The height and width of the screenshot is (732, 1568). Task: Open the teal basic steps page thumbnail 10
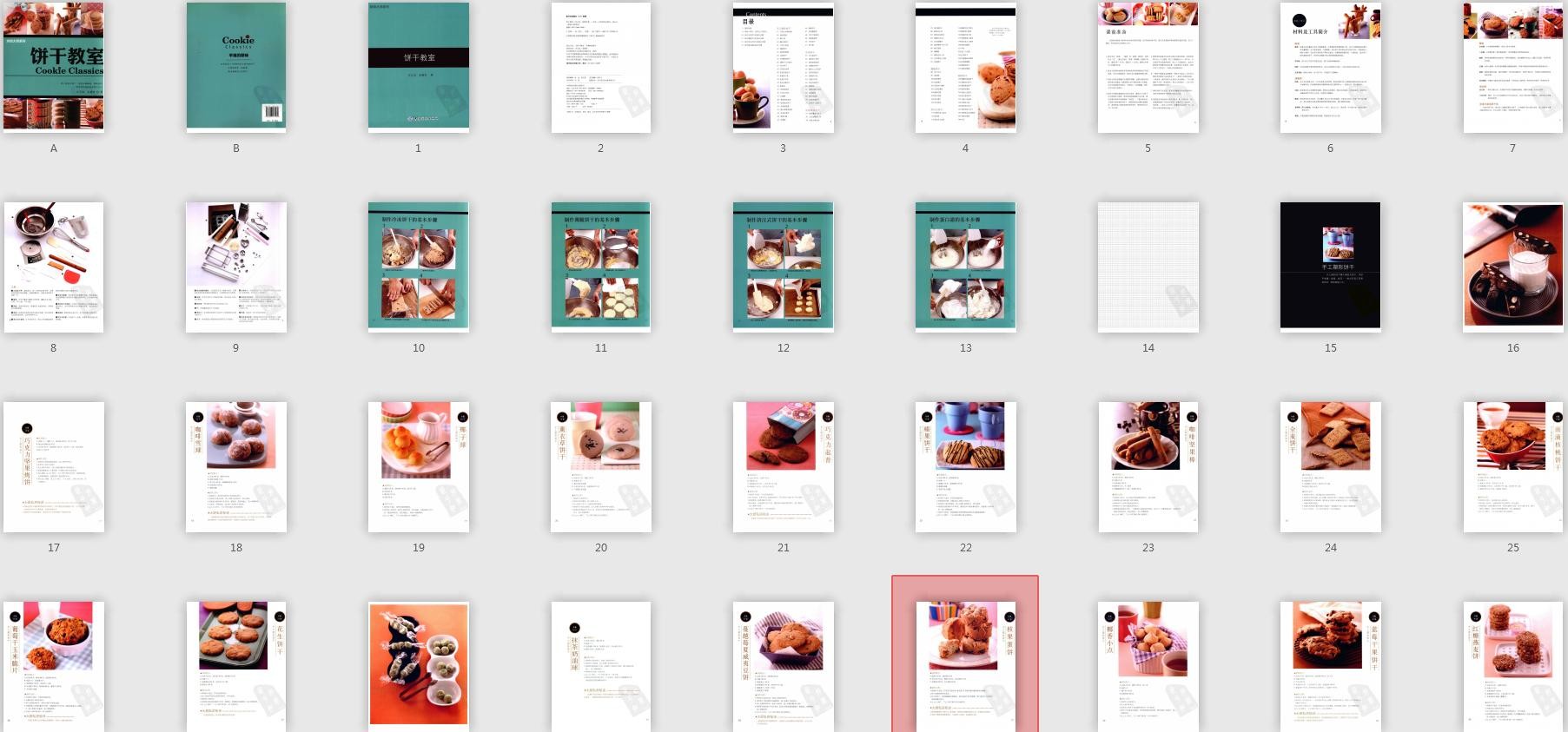pyautogui.click(x=419, y=267)
